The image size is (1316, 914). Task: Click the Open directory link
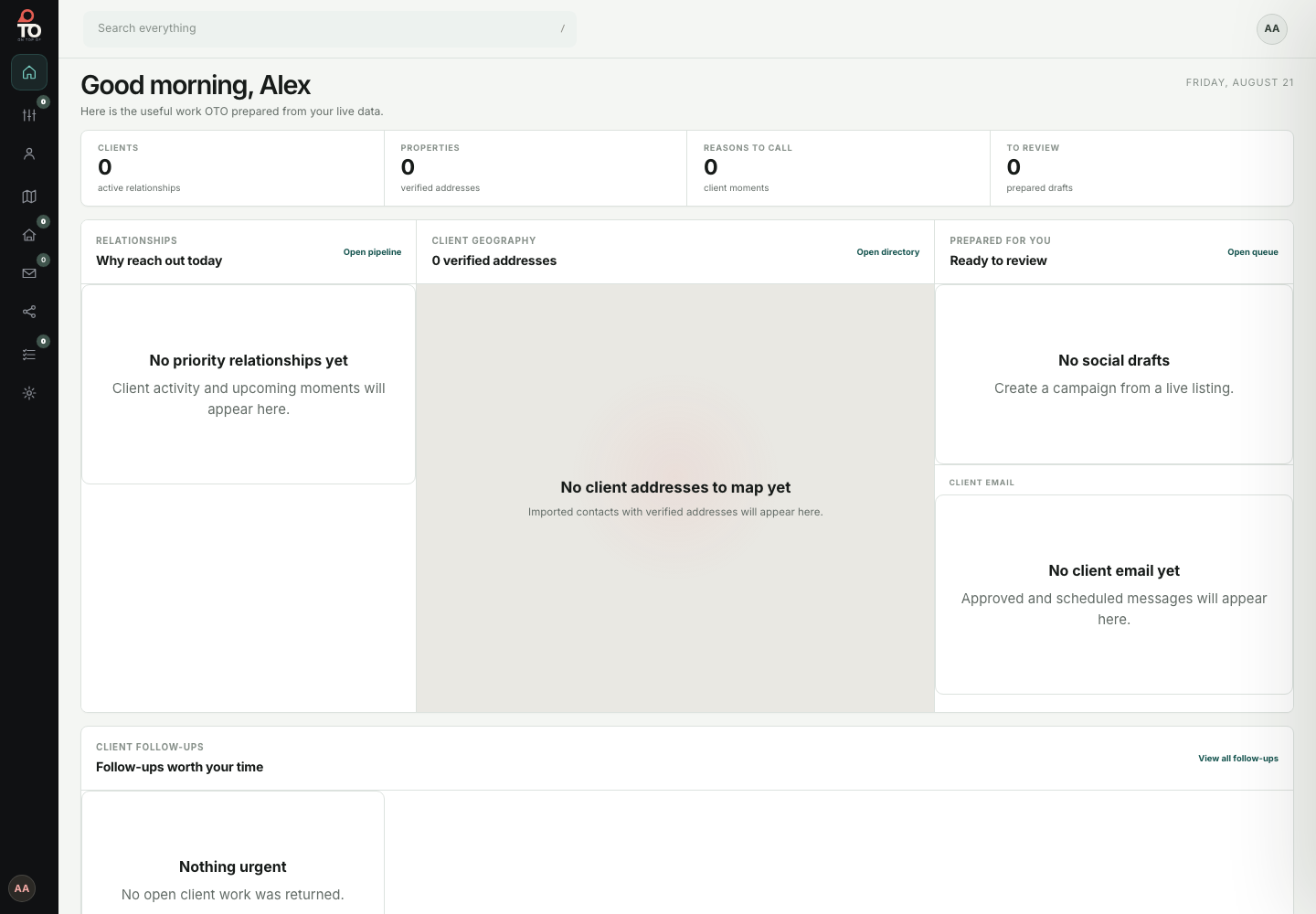[x=888, y=252]
